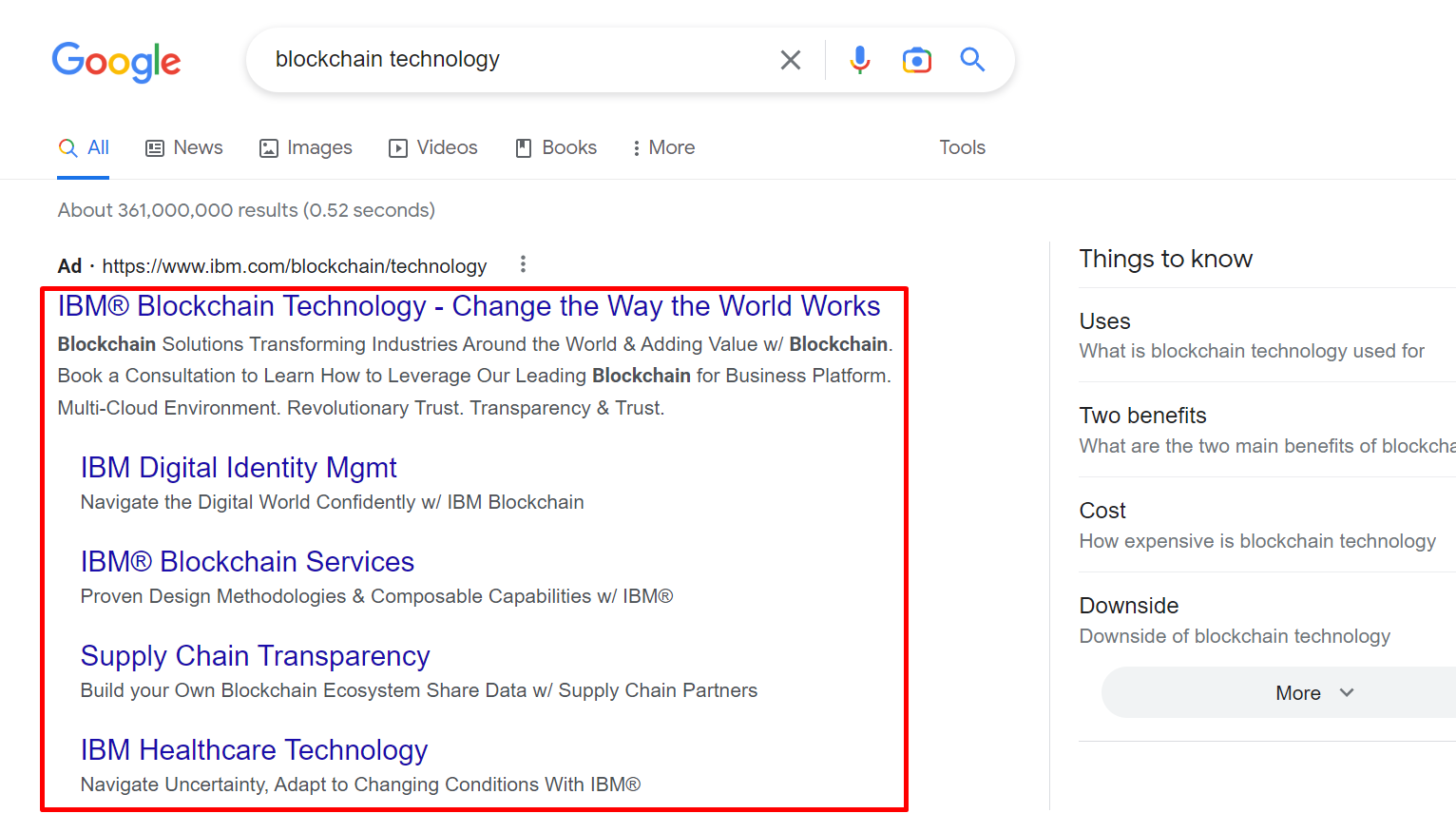This screenshot has width=1456, height=833.
Task: Click the Videos tab icon
Action: (398, 147)
